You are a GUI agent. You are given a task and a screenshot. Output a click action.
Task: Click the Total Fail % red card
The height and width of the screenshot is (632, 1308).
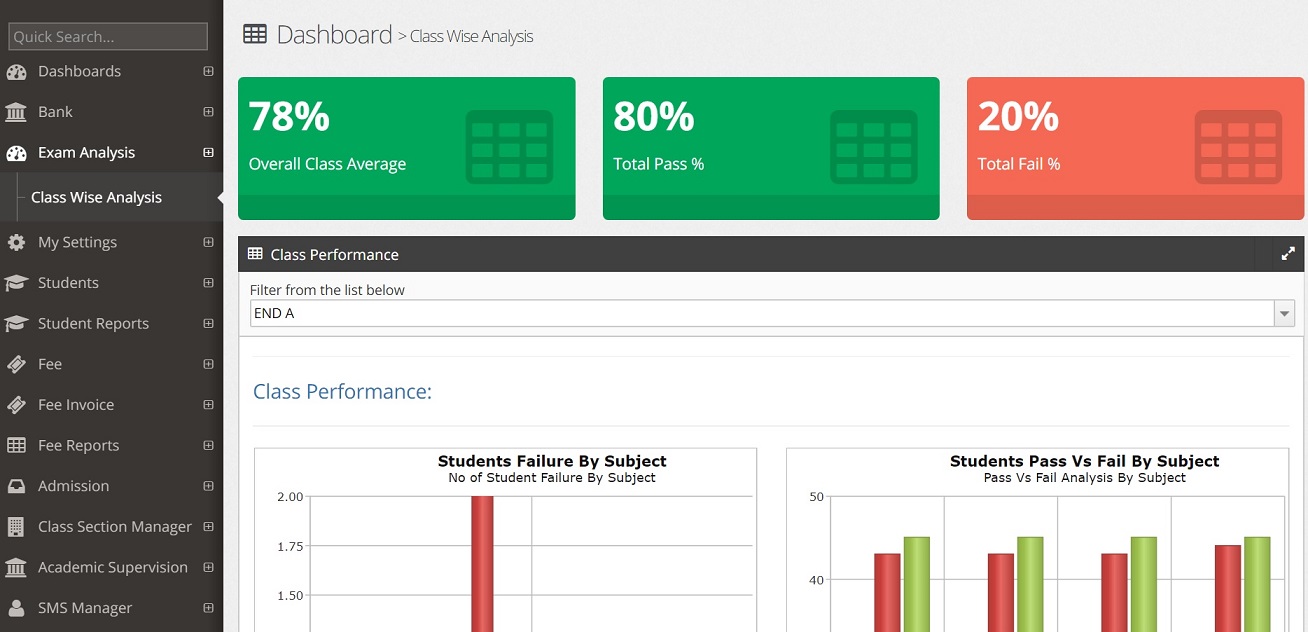pyautogui.click(x=1135, y=148)
